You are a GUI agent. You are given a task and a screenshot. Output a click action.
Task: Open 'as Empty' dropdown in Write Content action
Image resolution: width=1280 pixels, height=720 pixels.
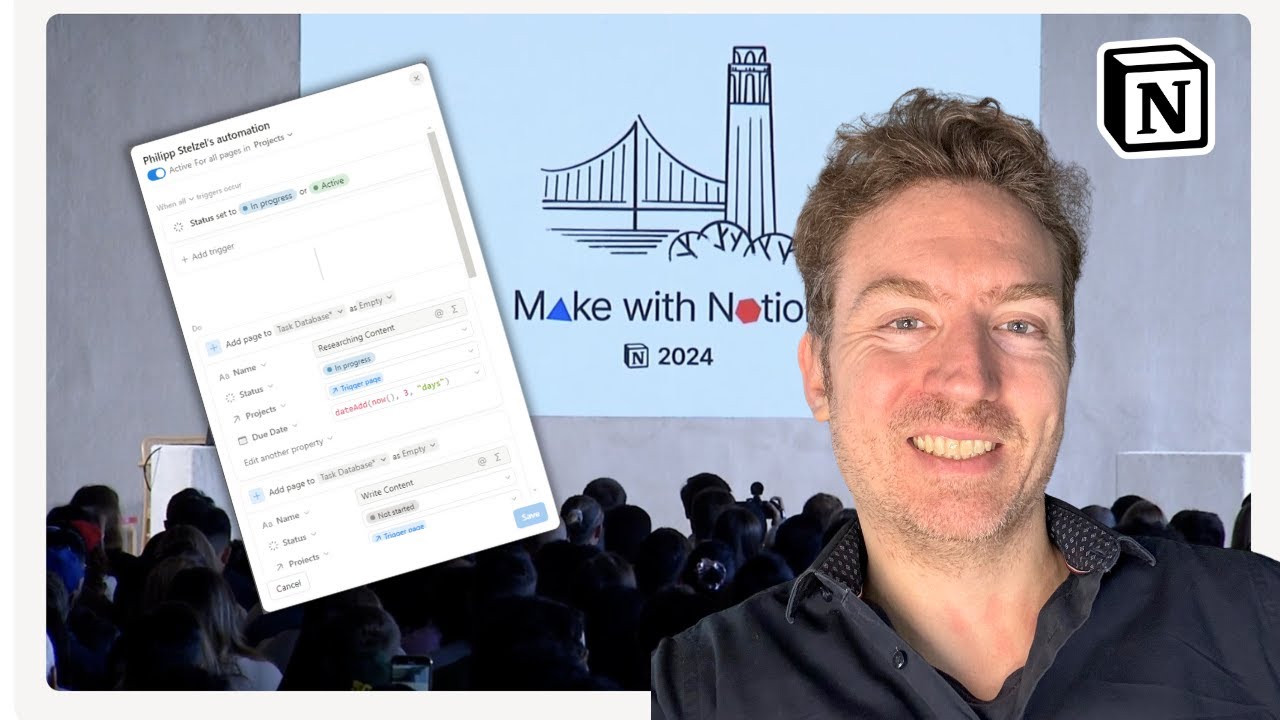(415, 450)
